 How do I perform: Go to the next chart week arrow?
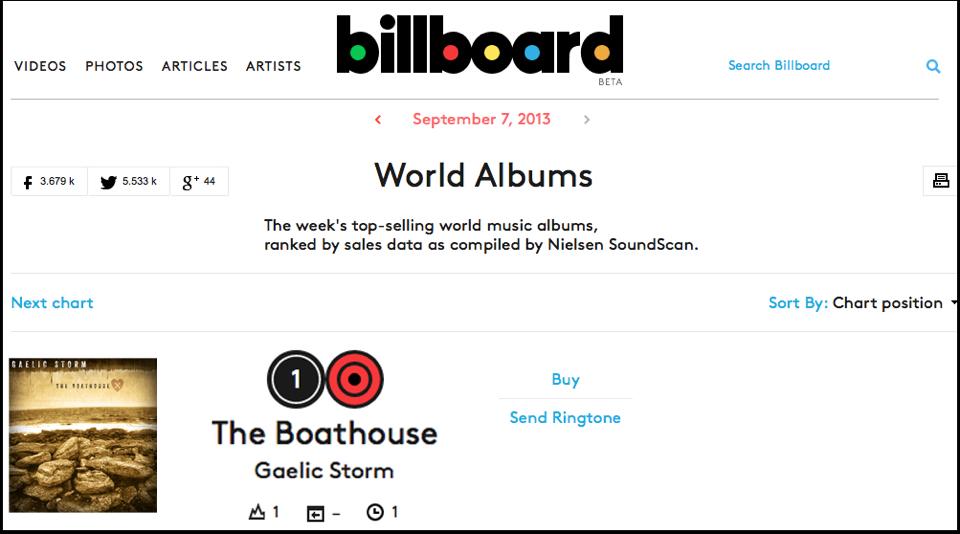[587, 119]
